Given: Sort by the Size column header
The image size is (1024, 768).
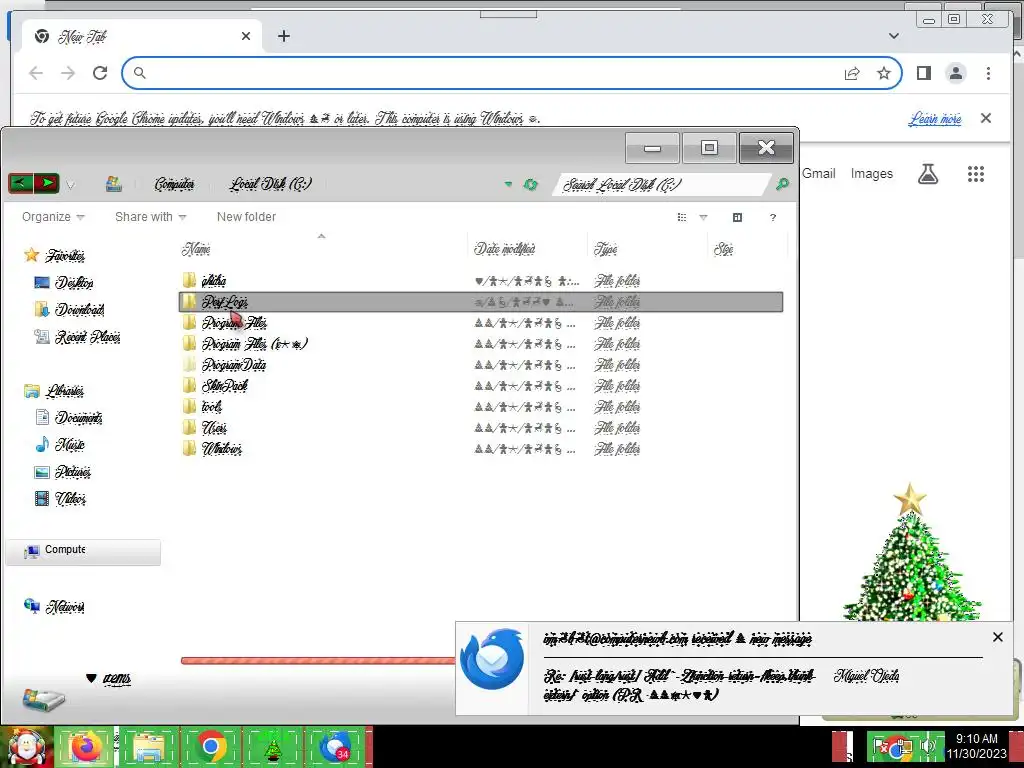Looking at the screenshot, I should coord(747,249).
